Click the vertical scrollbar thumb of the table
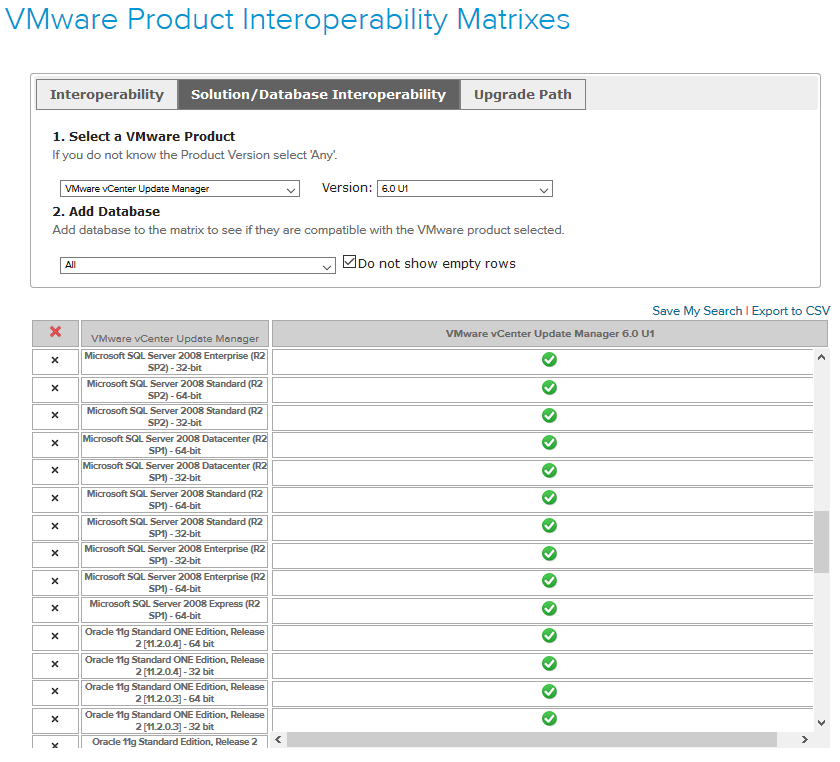This screenshot has height=762, width=840. coord(821,542)
